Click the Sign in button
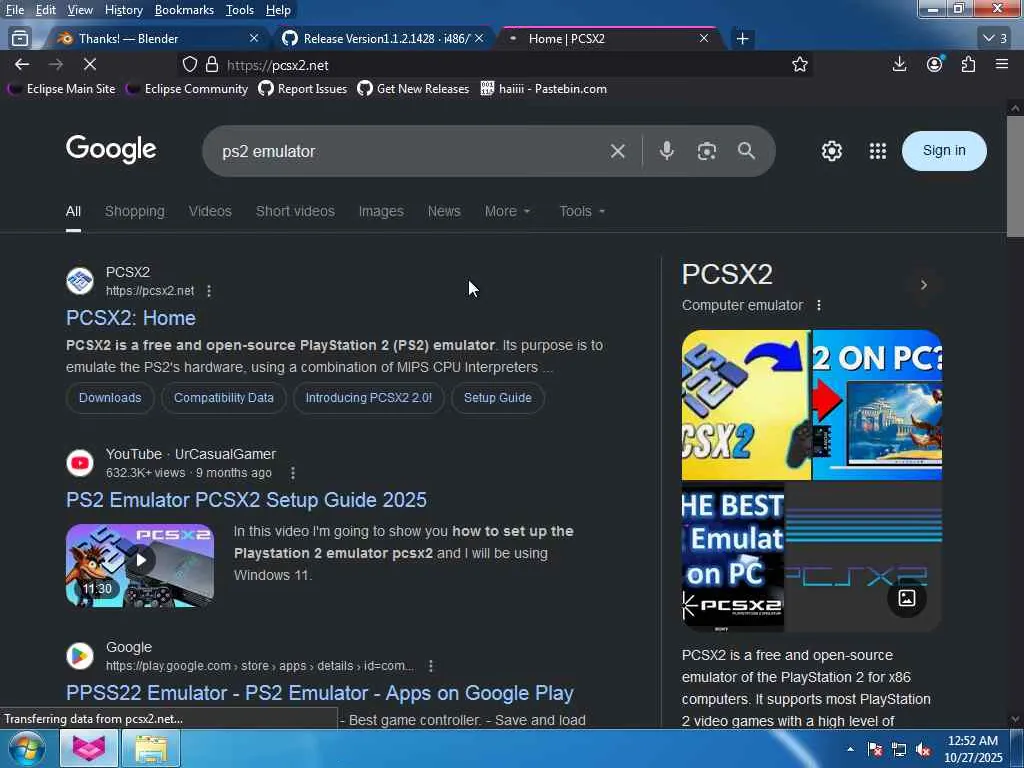 coord(944,151)
